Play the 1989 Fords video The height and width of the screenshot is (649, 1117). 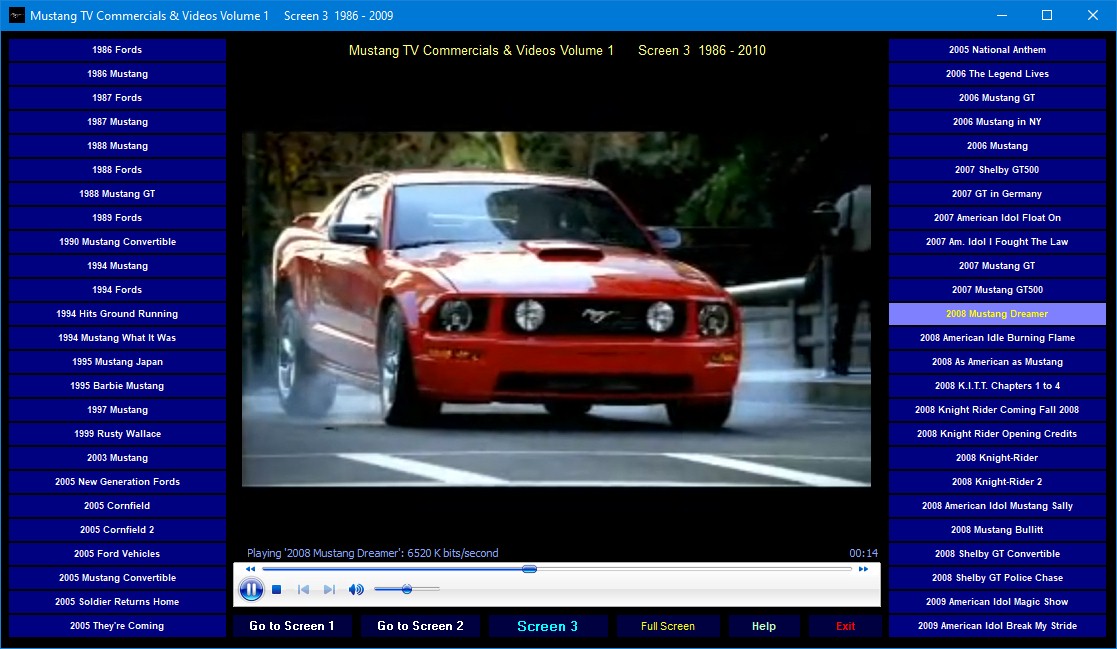[x=118, y=218]
